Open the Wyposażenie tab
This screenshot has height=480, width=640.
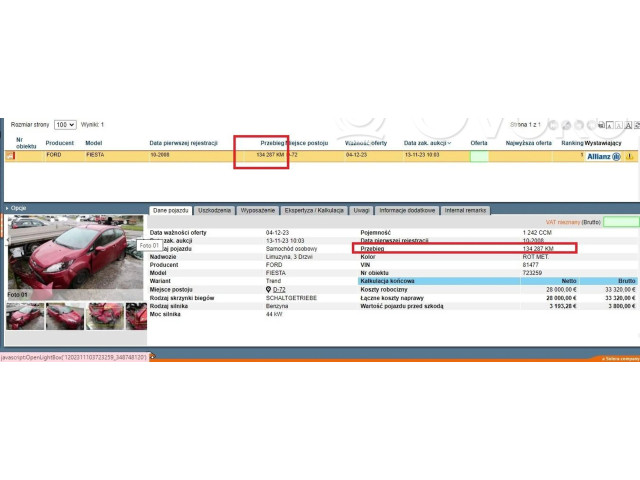pos(258,211)
